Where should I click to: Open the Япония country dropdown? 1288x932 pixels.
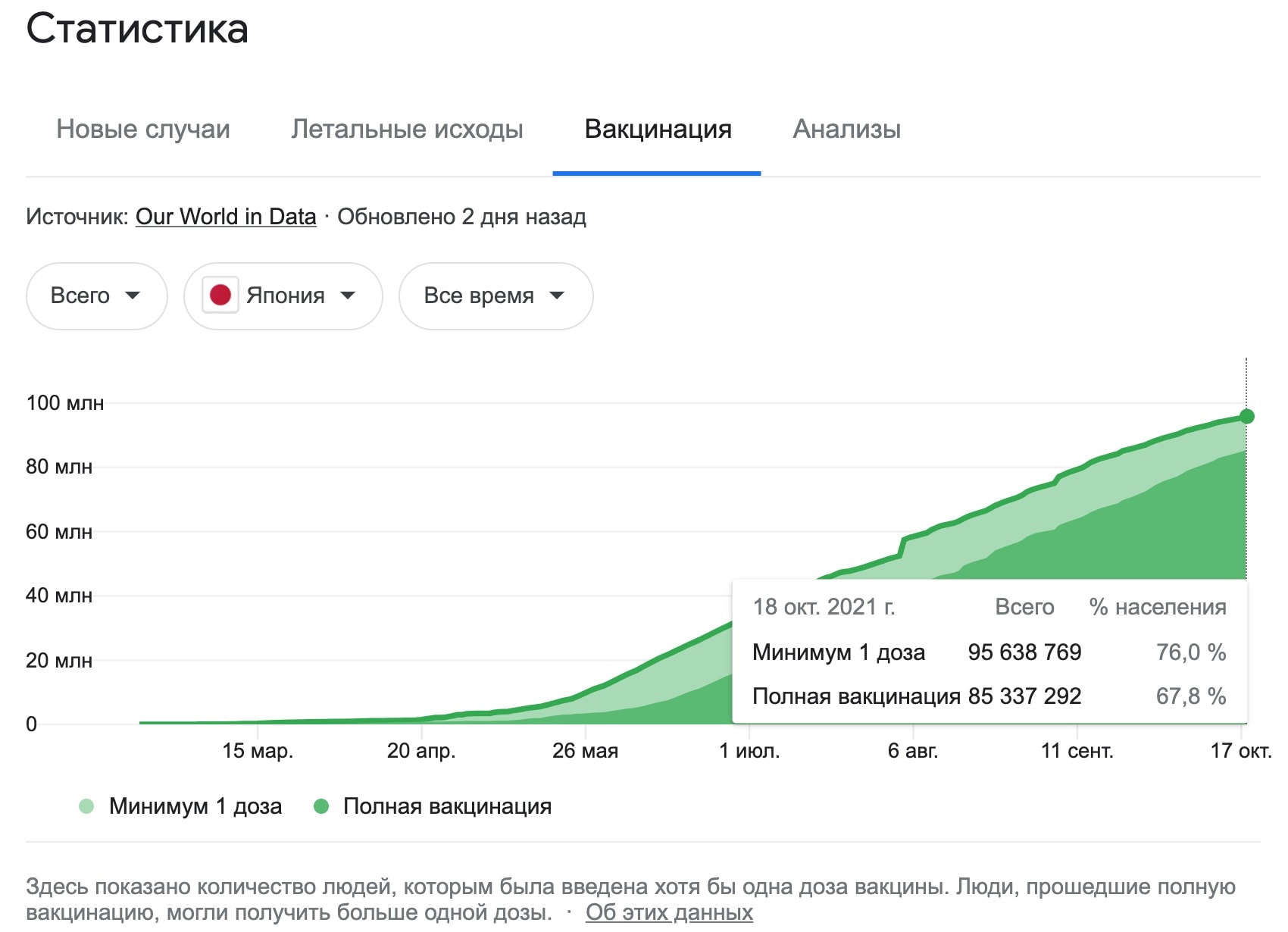tap(283, 296)
